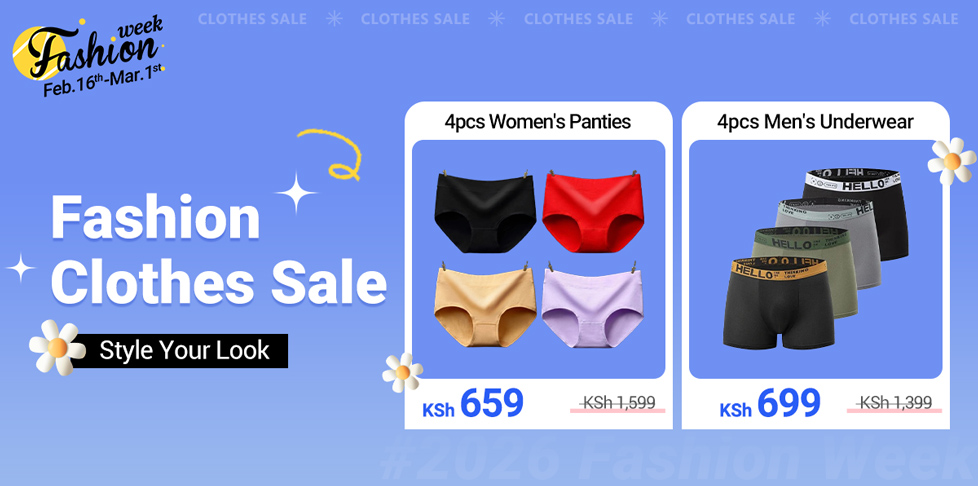Viewport: 978px width, 486px height.
Task: Click the KSh 699 sale price
Action: (x=770, y=404)
